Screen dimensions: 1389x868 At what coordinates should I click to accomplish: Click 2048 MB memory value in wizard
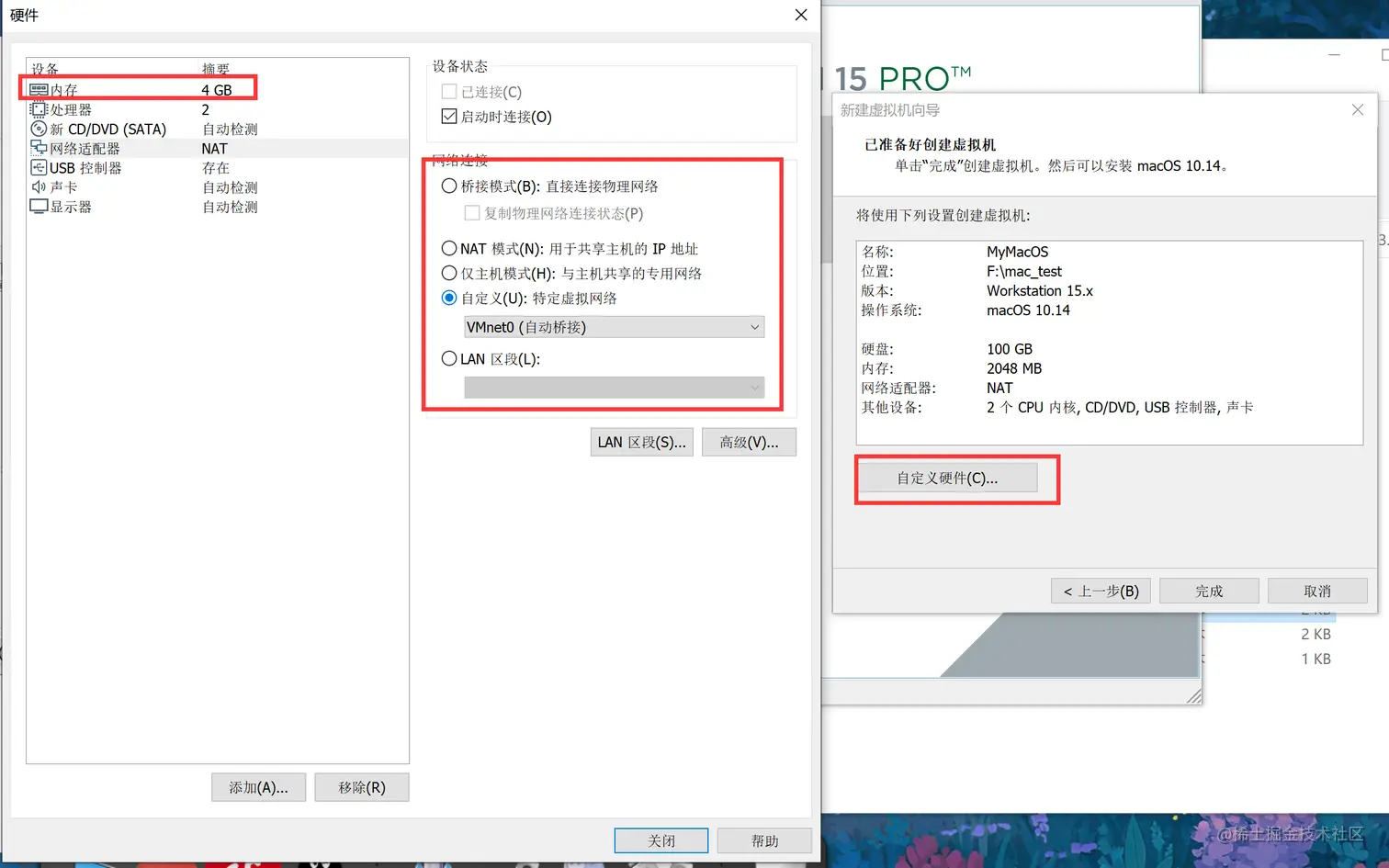click(1014, 368)
